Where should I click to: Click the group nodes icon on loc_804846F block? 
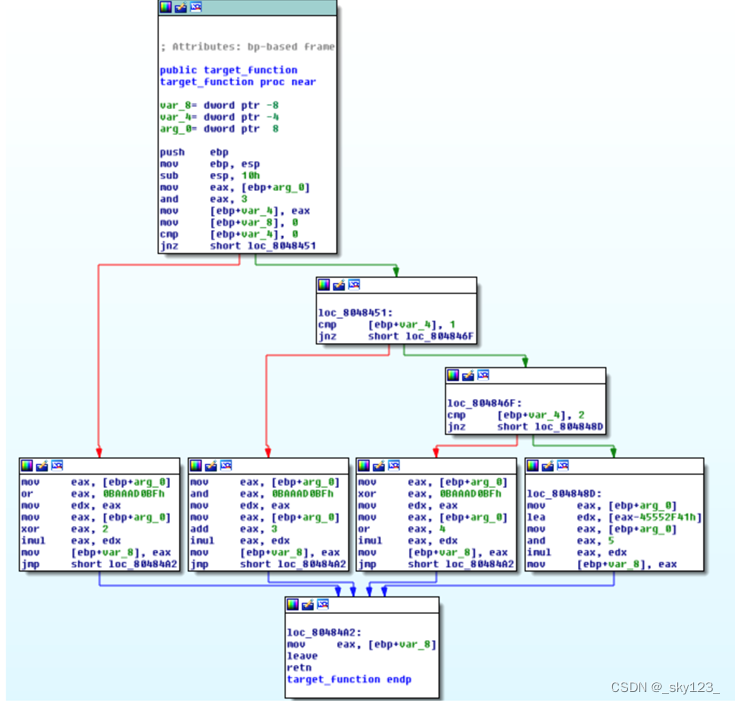[x=483, y=375]
